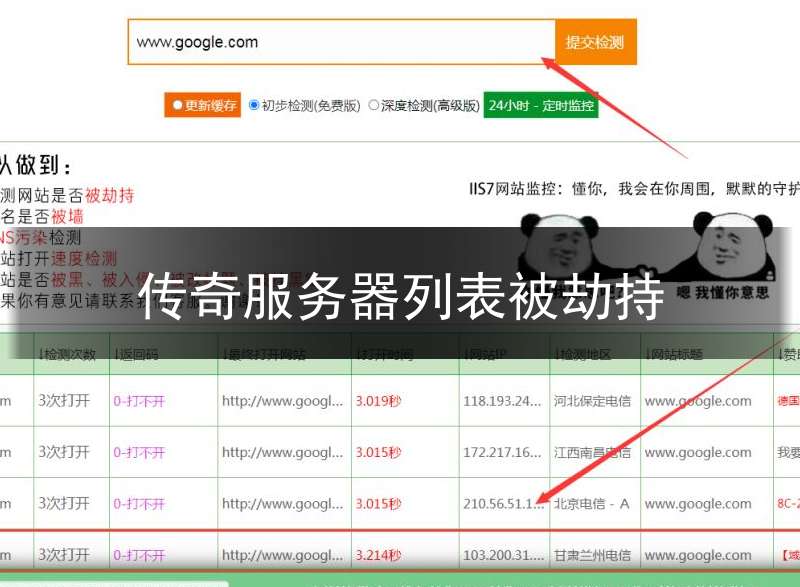Sort by 最终打开网站 column header

(x=264, y=354)
